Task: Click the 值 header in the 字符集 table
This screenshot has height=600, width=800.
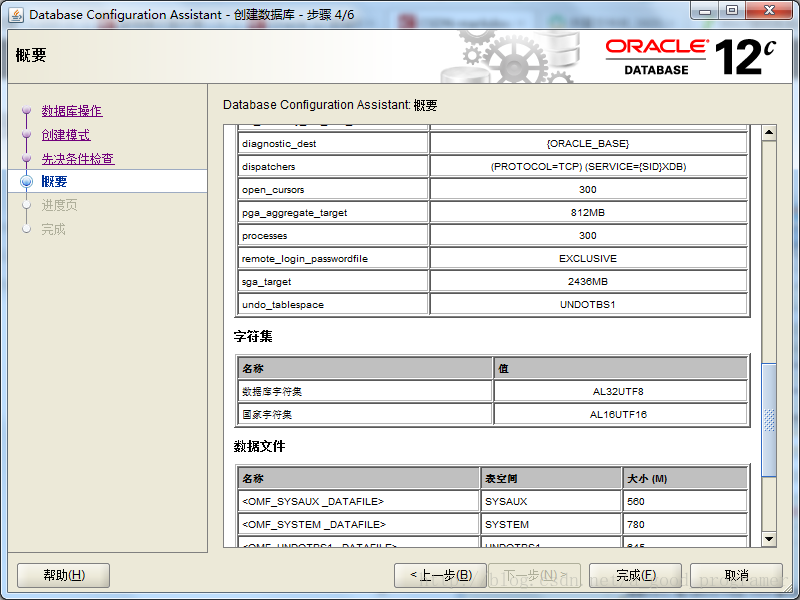Action: click(x=620, y=368)
